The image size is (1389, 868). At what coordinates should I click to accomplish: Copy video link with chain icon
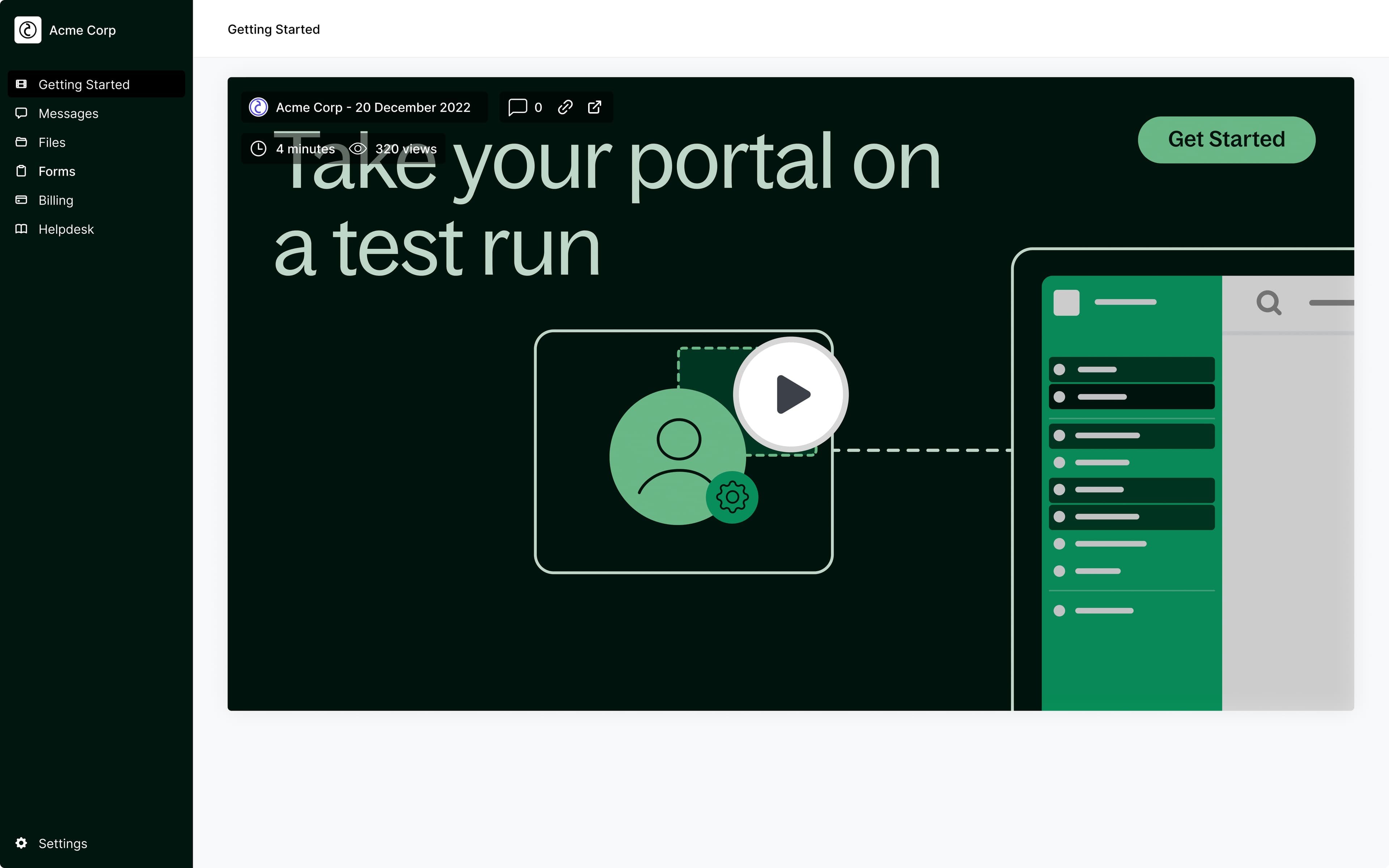tap(565, 107)
